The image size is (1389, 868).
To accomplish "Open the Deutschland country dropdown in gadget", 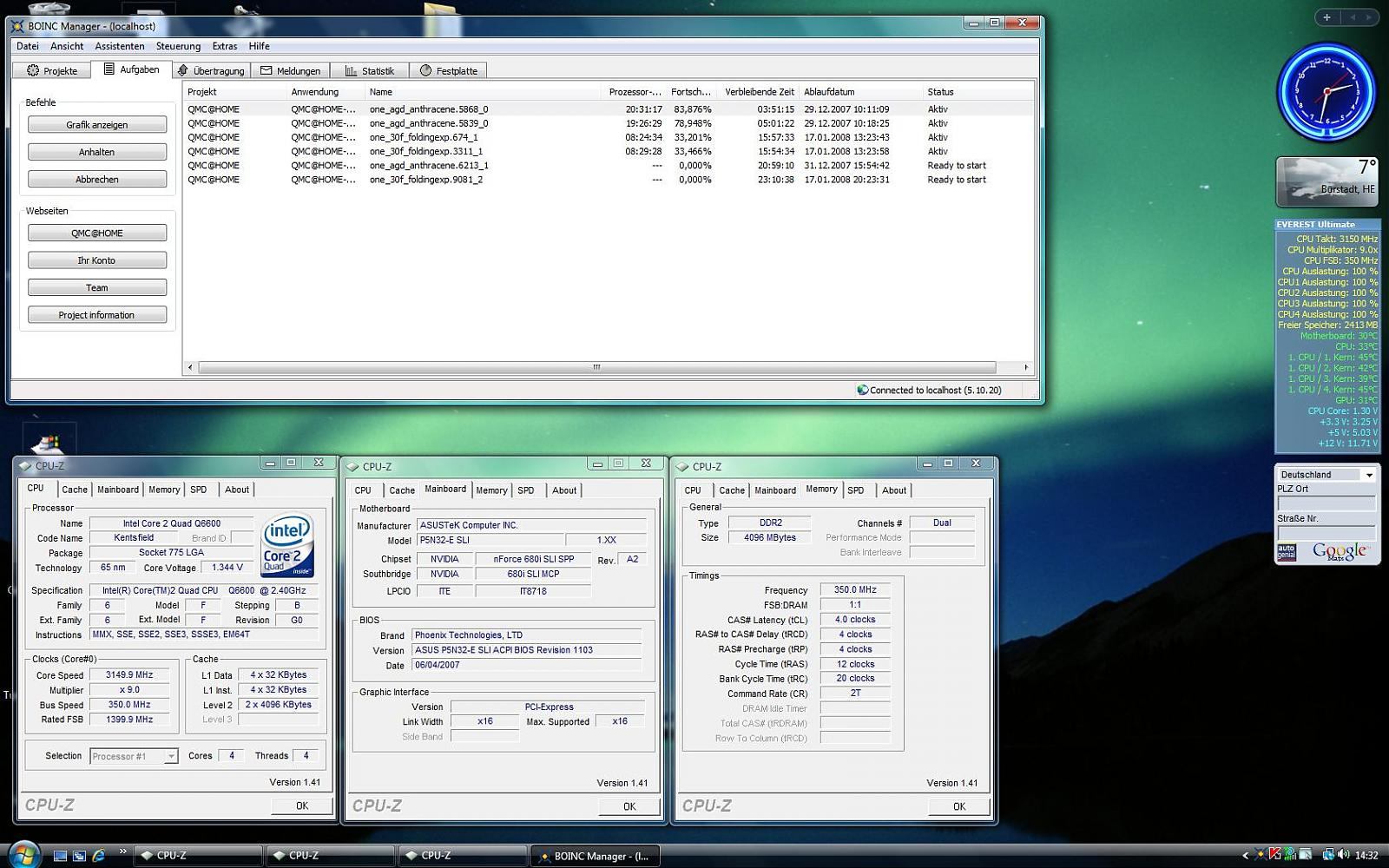I will [x=1326, y=475].
